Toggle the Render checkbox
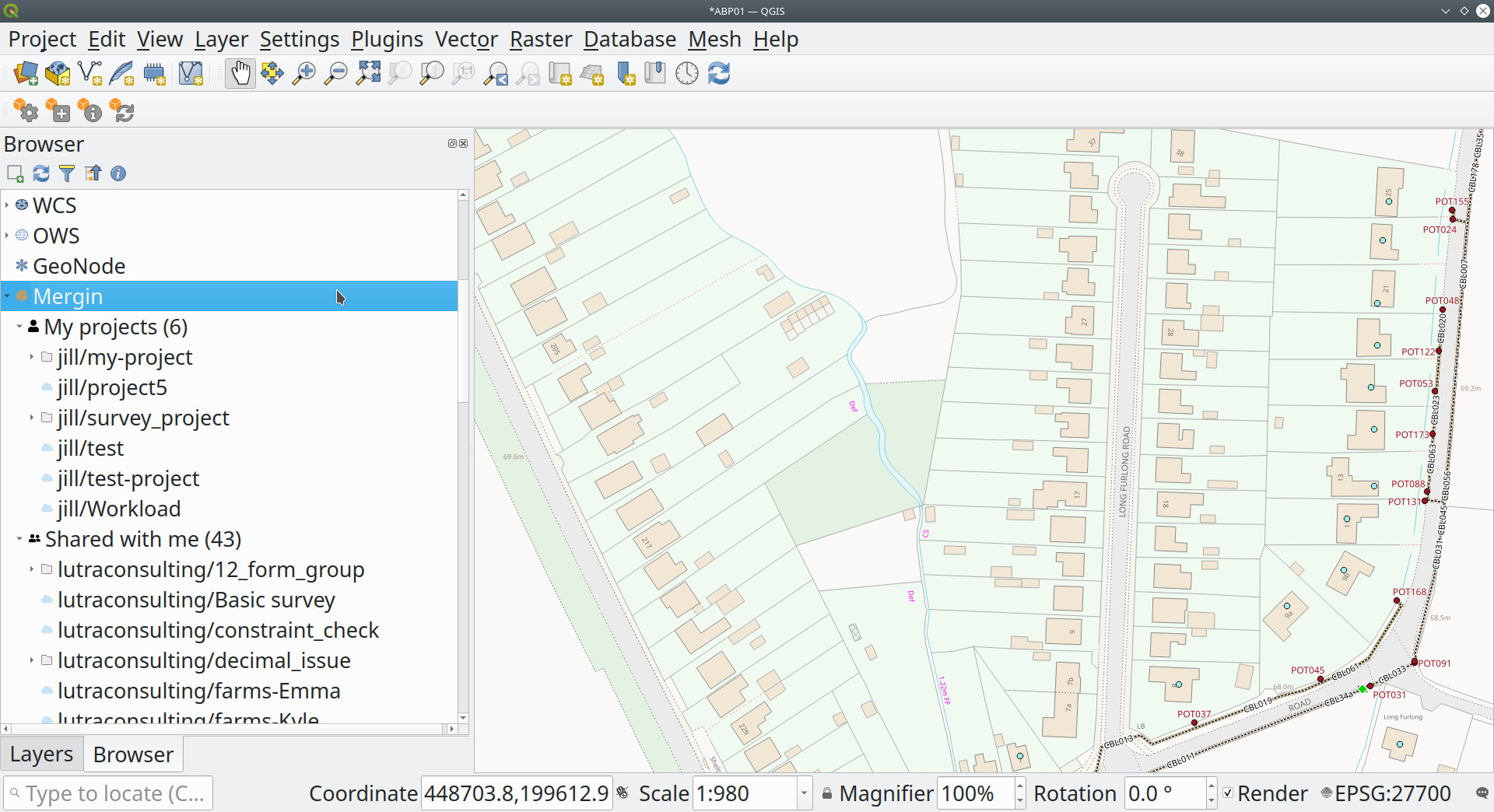 pyautogui.click(x=1228, y=793)
